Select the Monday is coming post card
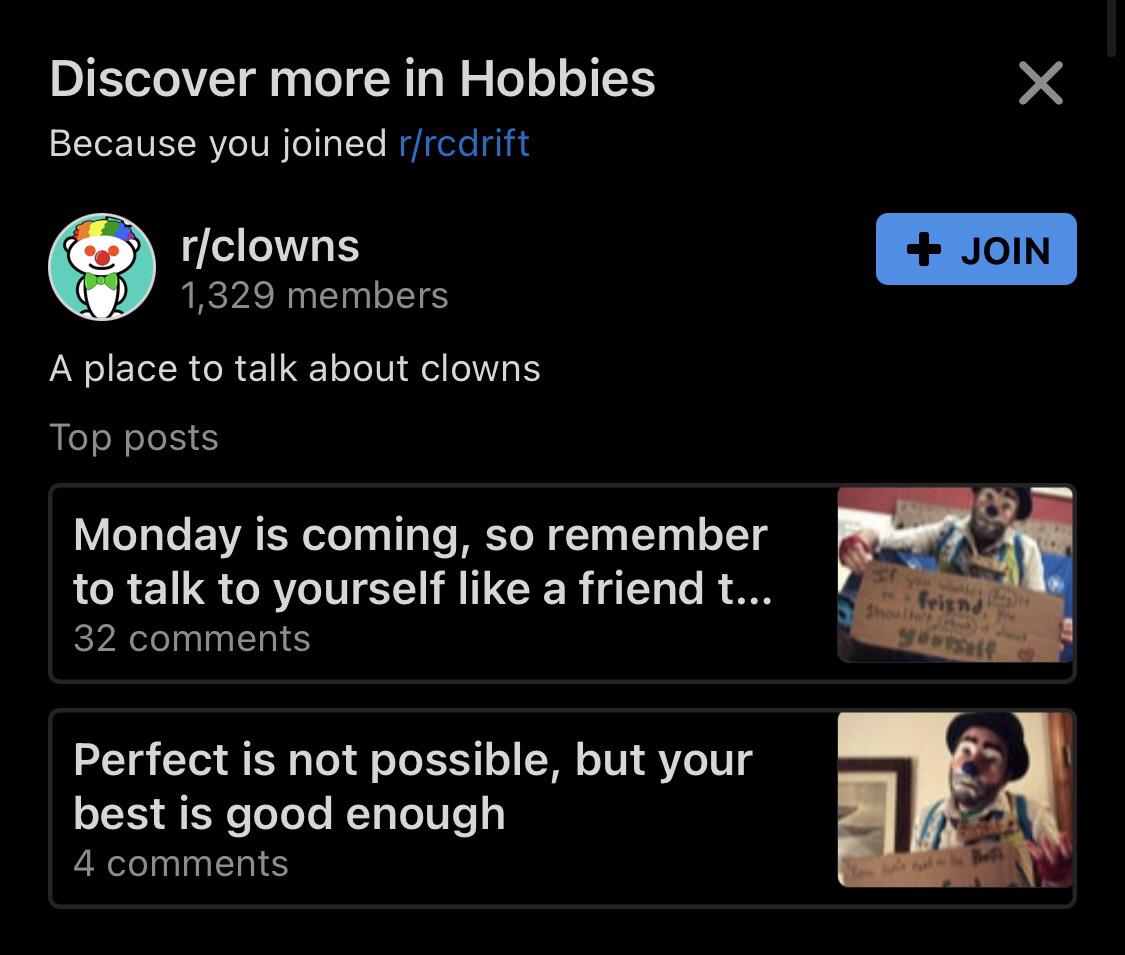The image size is (1125, 955). [562, 583]
